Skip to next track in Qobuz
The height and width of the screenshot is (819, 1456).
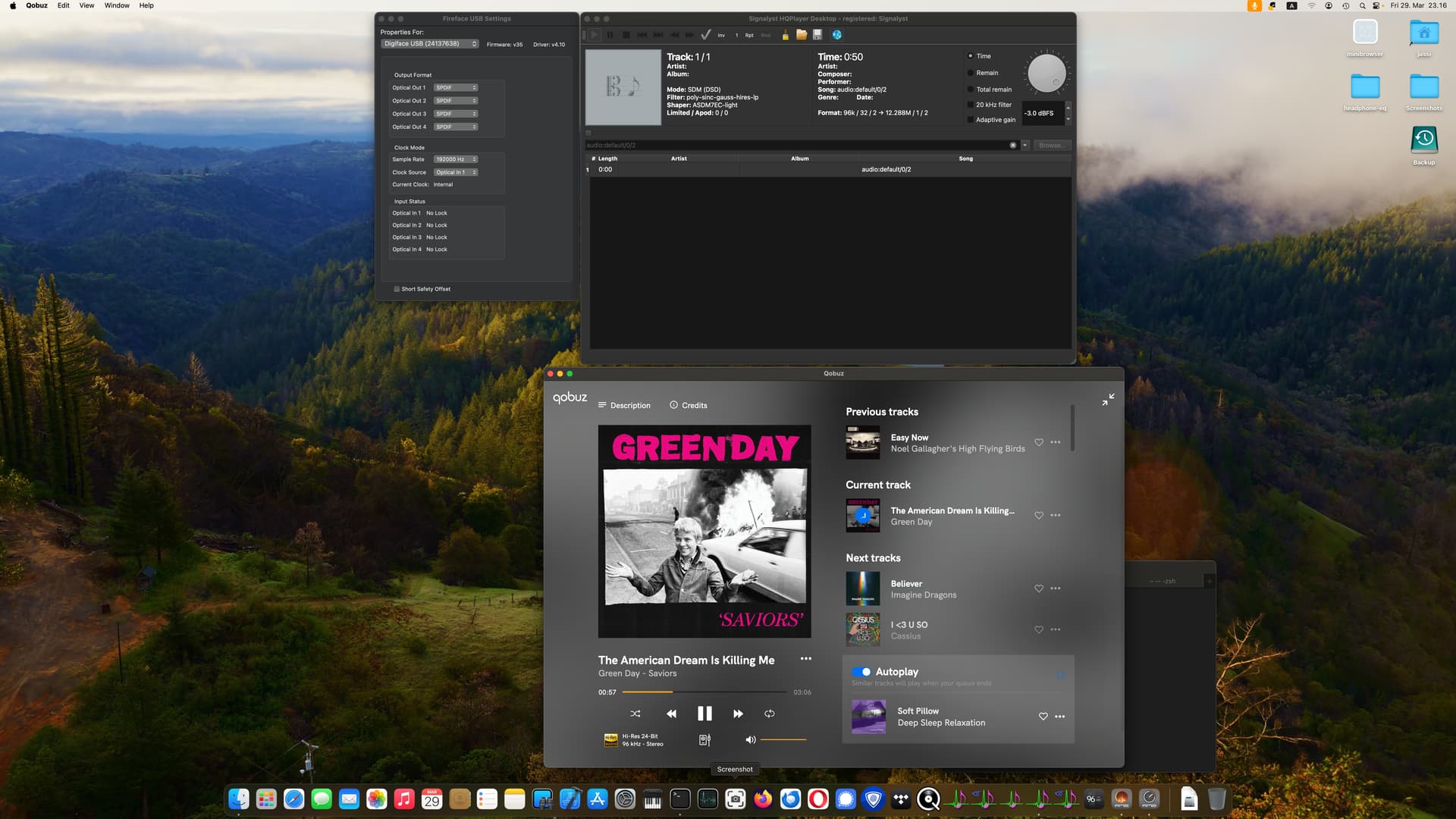coord(738,714)
